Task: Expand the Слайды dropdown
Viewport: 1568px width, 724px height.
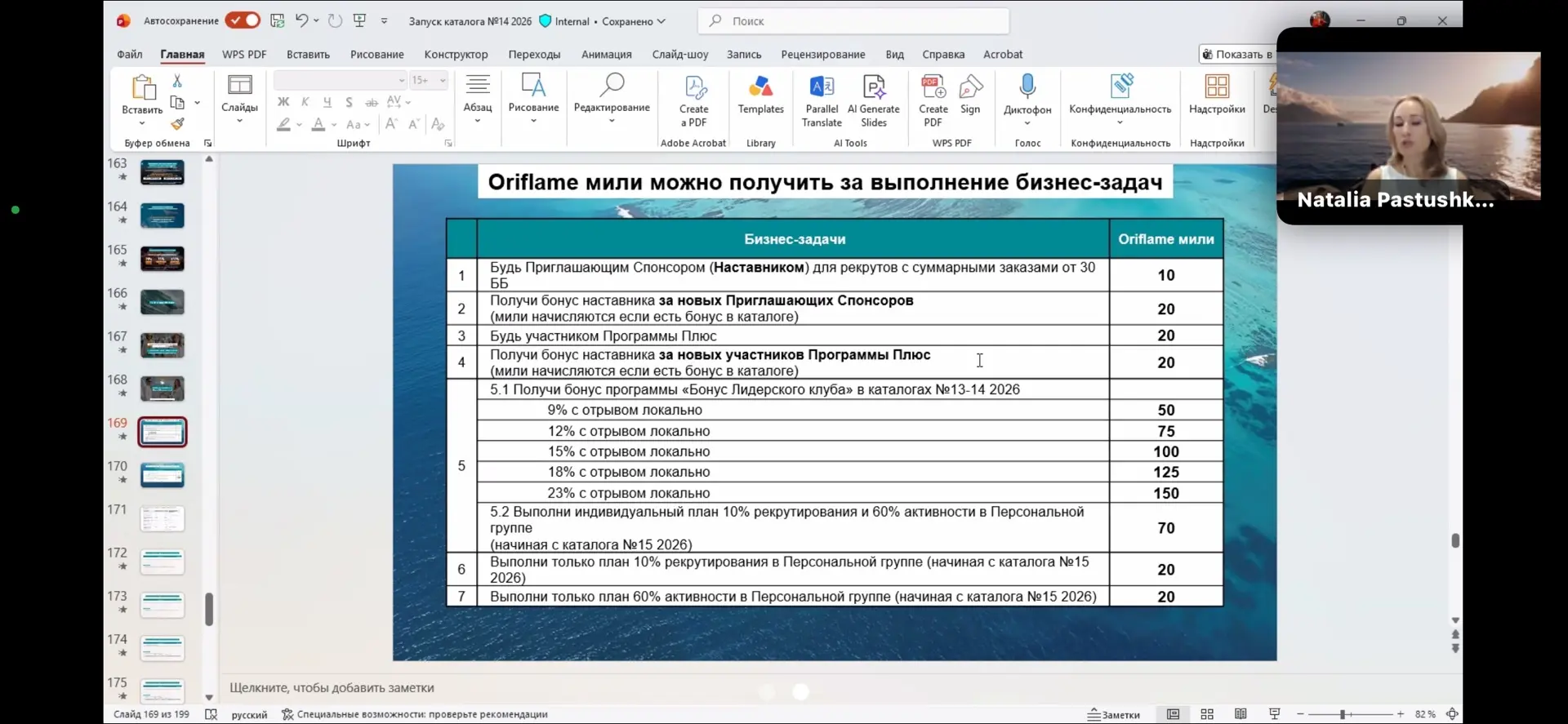Action: click(239, 121)
